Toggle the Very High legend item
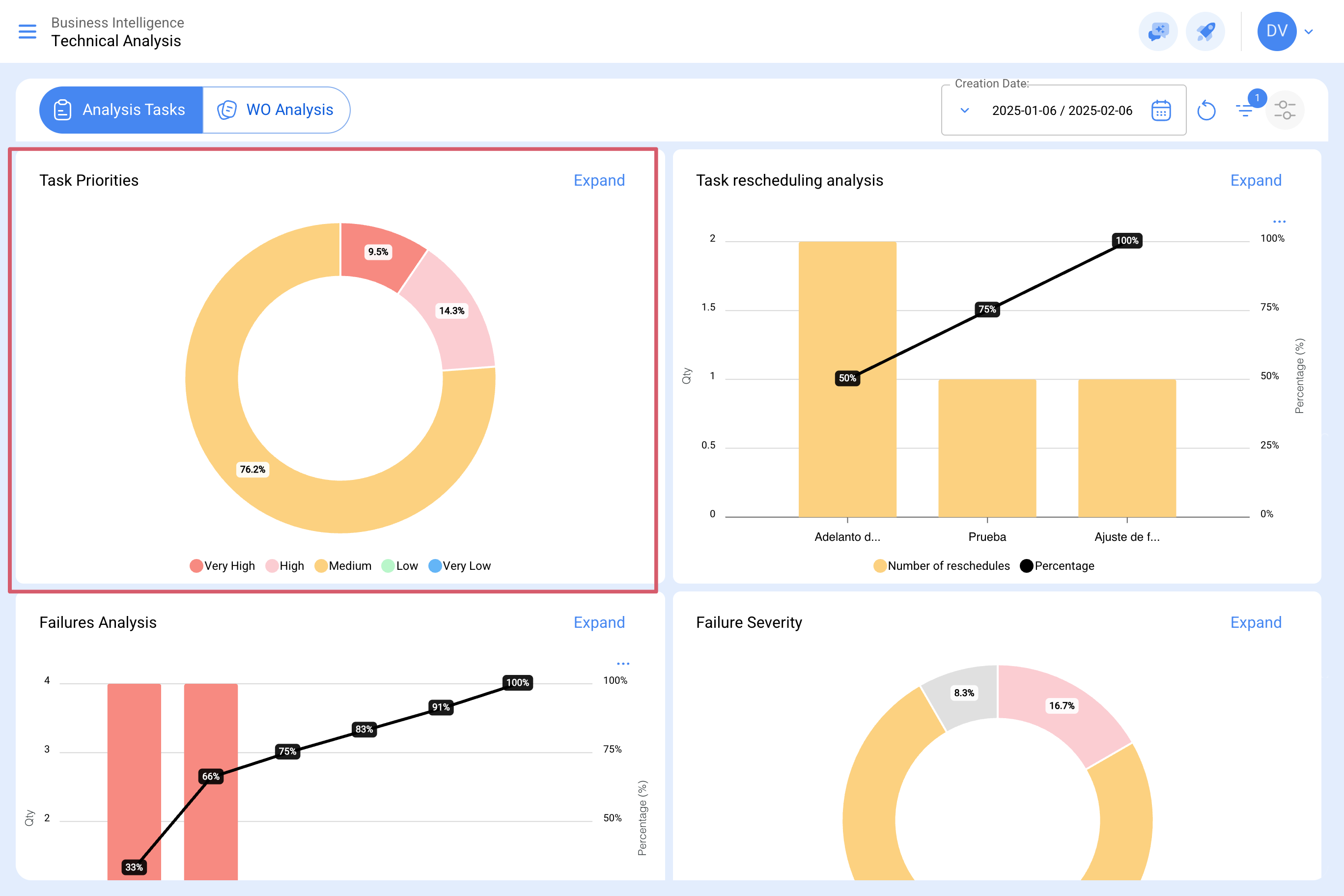 coord(223,566)
